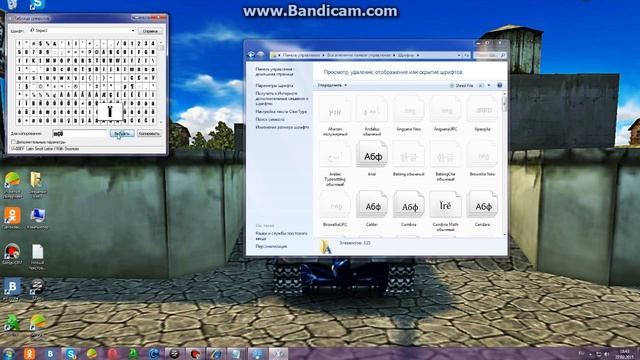640x360 pixels.
Task: Open the Personalization link in sidebar
Action: coord(271,246)
